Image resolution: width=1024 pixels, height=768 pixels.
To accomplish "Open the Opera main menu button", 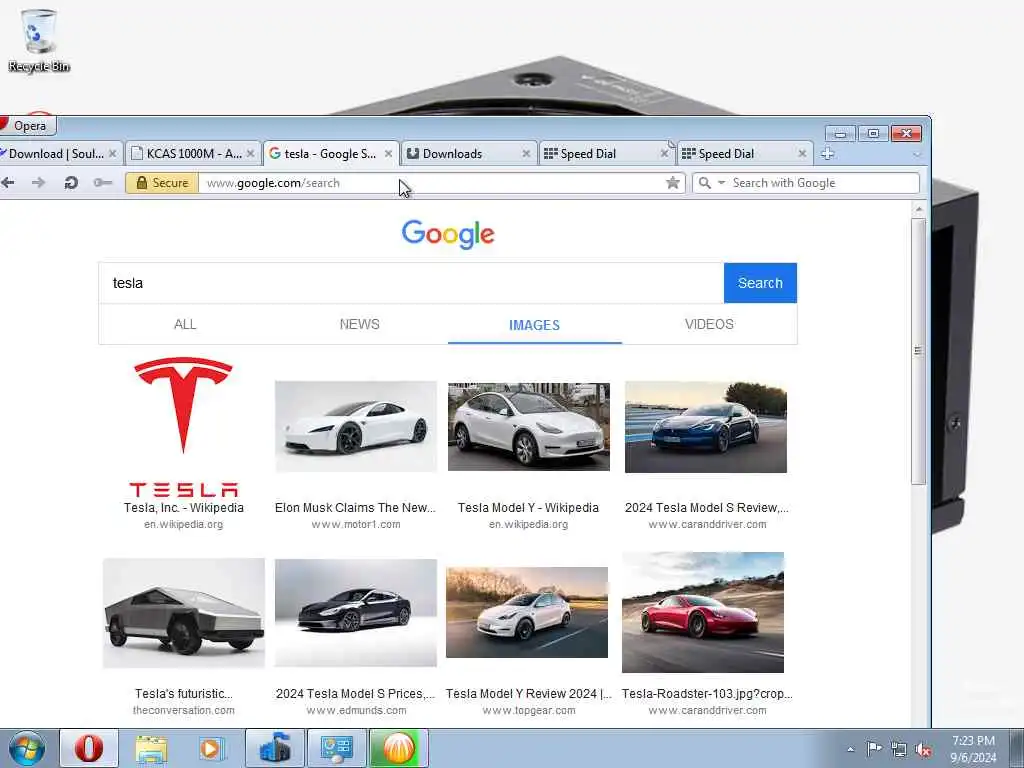I will point(26,125).
